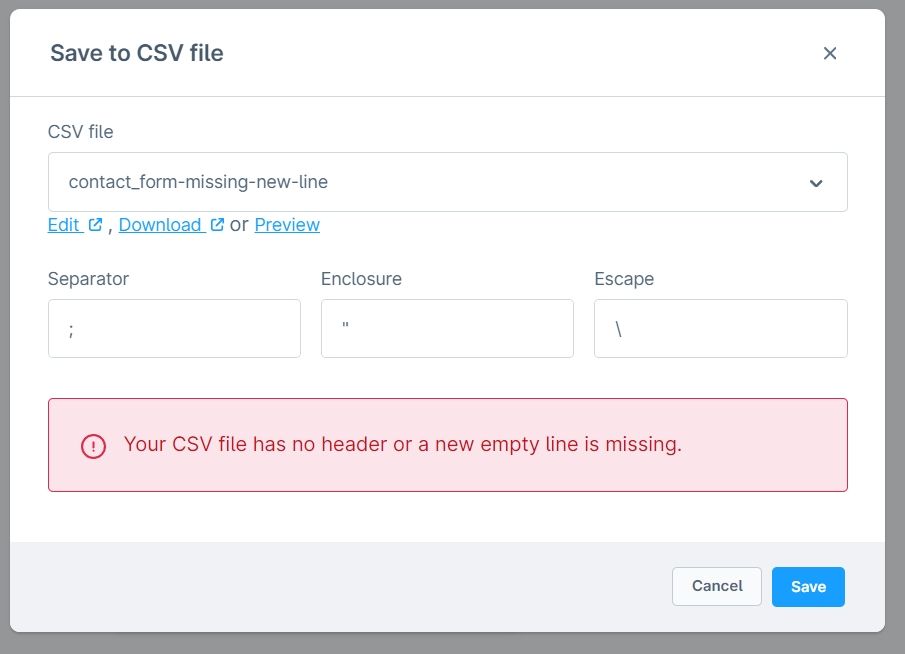This screenshot has height=654, width=905.
Task: Click the Save to CSV file title
Action: pyautogui.click(x=137, y=53)
